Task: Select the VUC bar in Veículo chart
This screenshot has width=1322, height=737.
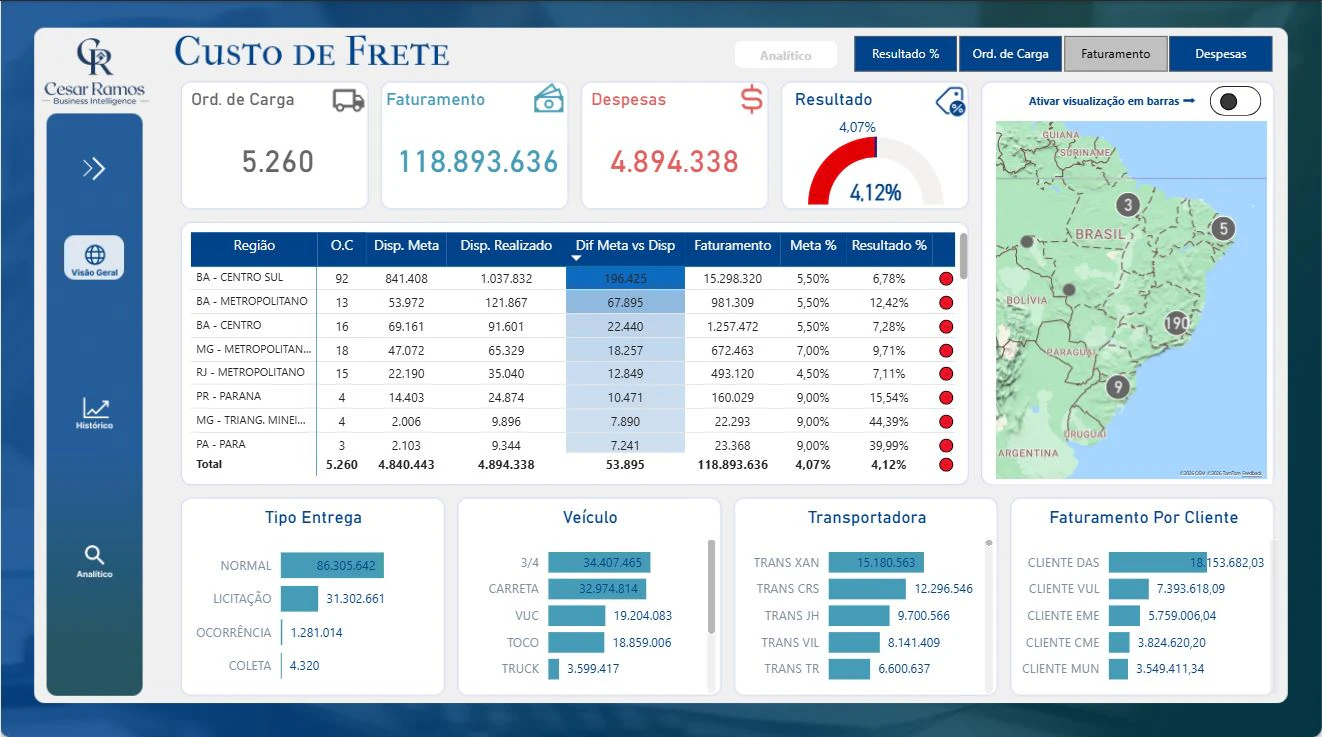Action: pyautogui.click(x=577, y=616)
